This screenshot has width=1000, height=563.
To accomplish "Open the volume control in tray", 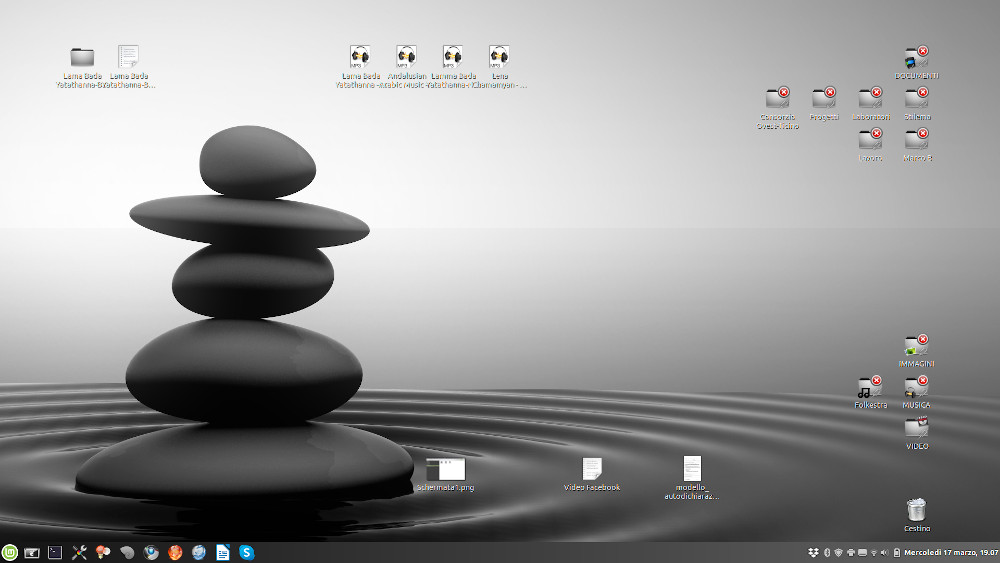I will [884, 553].
